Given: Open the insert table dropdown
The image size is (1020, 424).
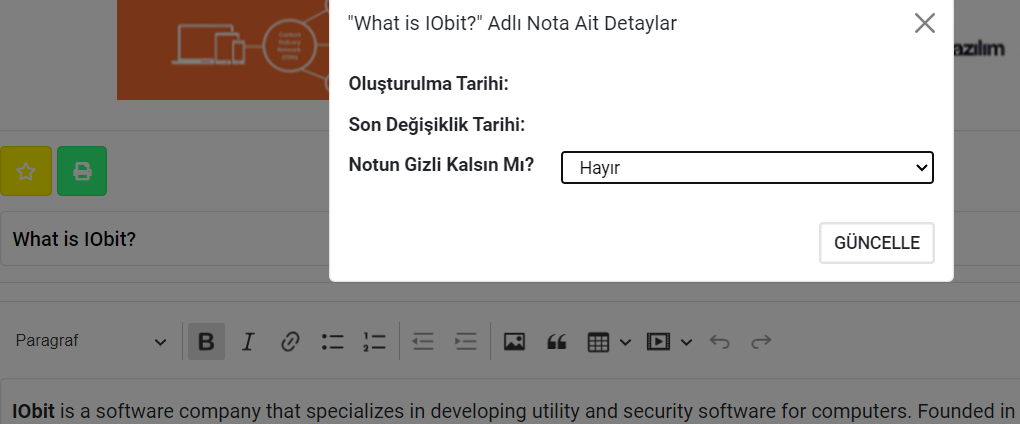Looking at the screenshot, I should 608,342.
